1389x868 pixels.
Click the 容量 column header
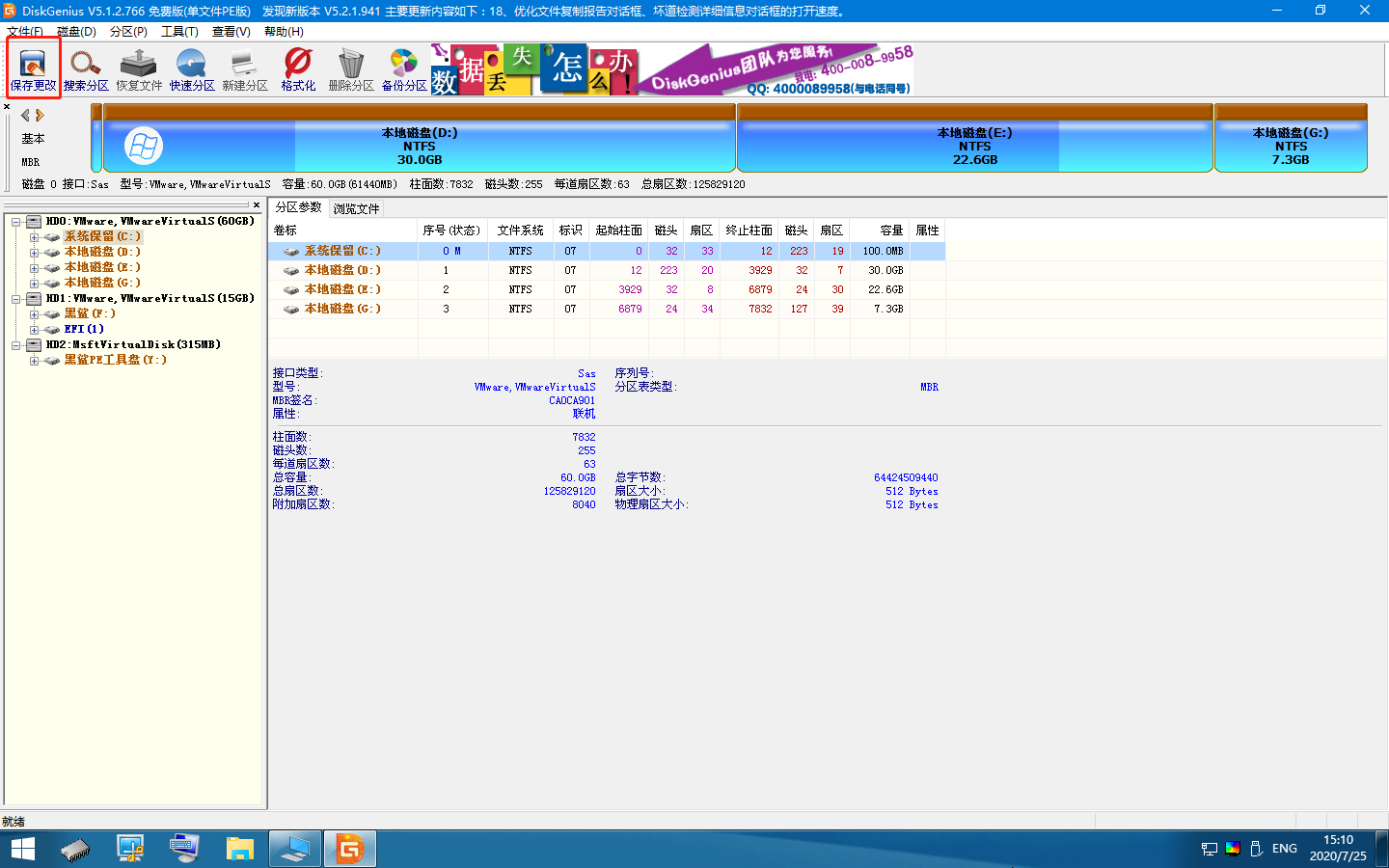(x=880, y=231)
